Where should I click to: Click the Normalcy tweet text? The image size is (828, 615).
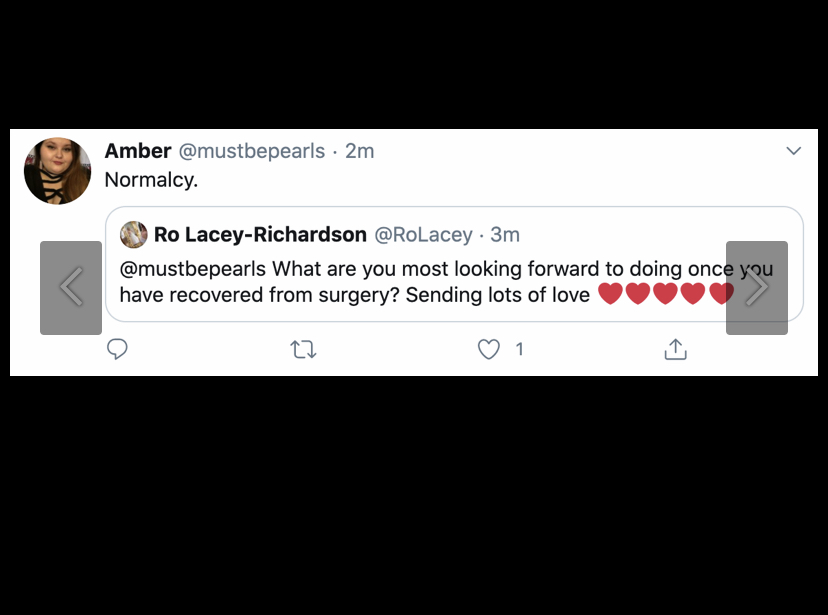[151, 180]
